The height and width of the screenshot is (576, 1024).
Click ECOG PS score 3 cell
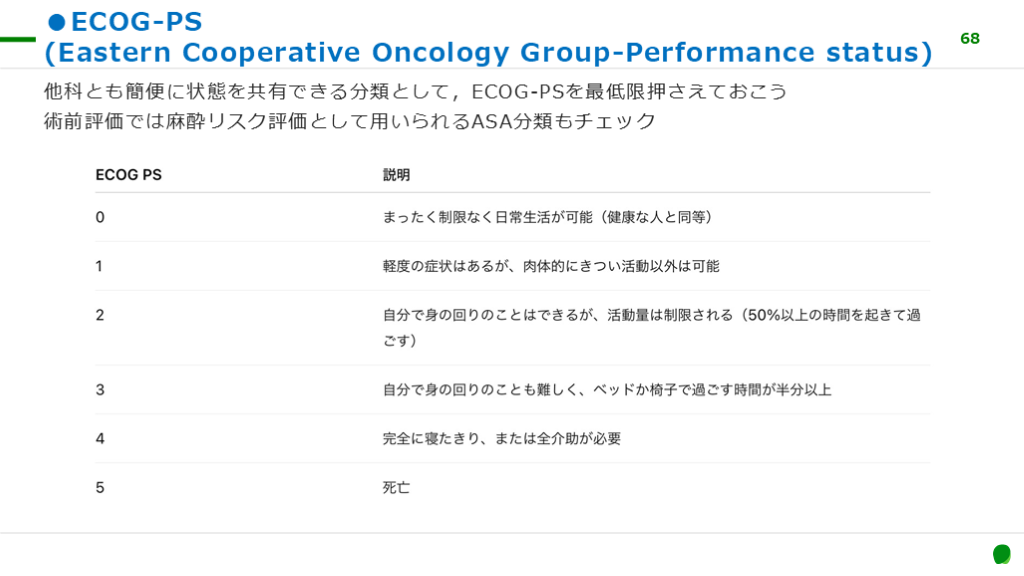pyautogui.click(x=100, y=389)
